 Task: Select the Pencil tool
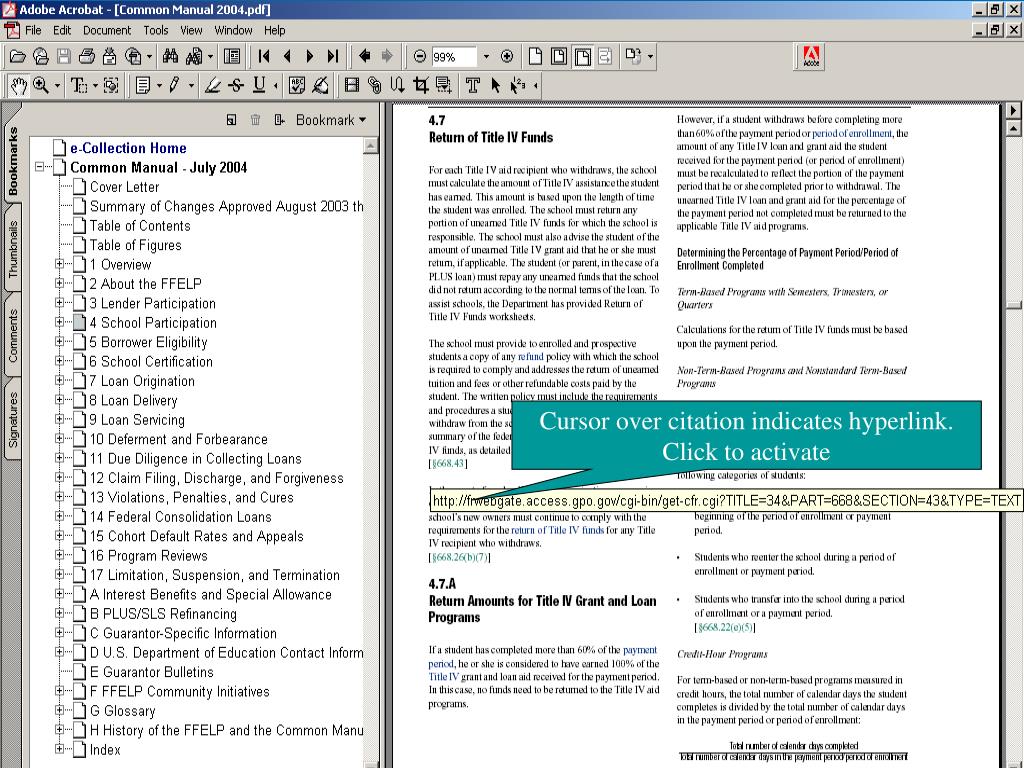[174, 86]
